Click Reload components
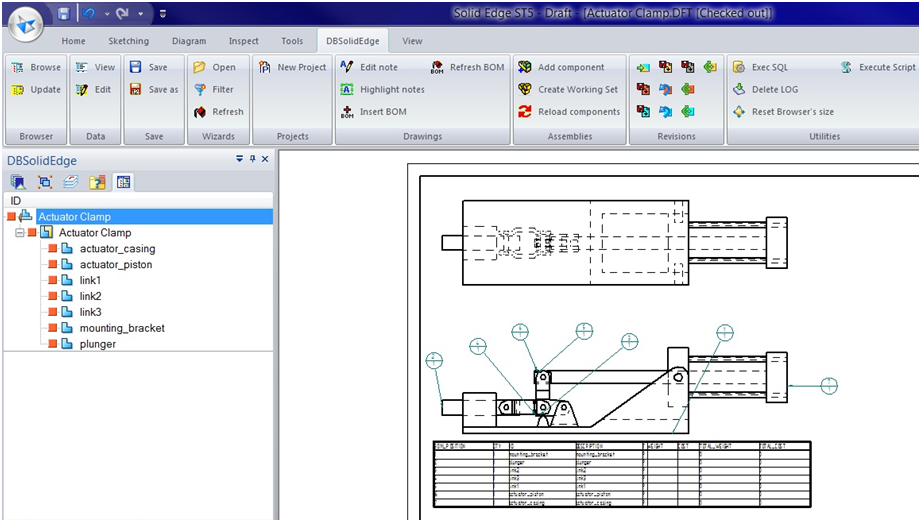 pos(569,112)
